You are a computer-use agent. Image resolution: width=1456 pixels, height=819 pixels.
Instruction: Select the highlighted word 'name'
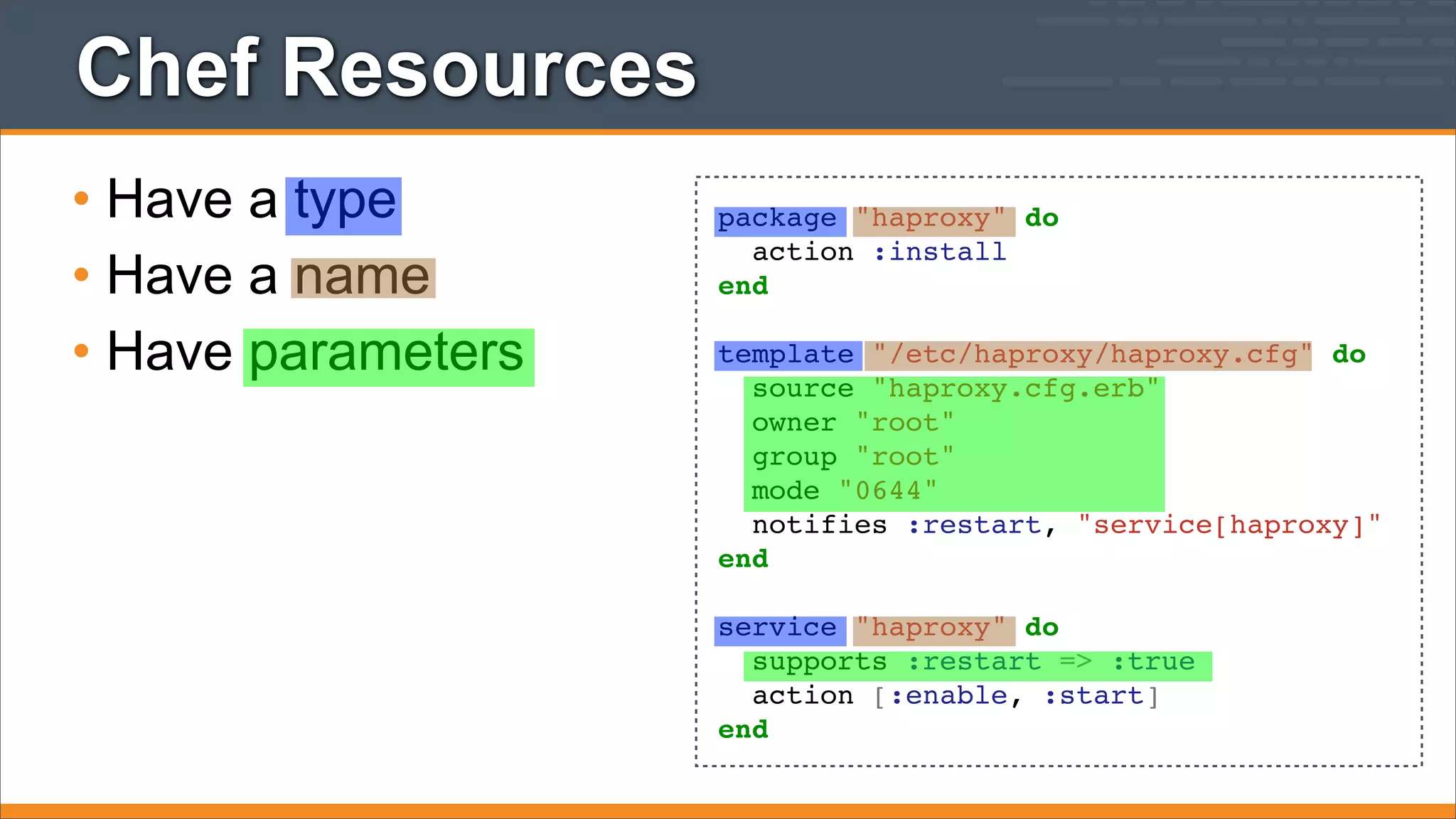click(363, 277)
